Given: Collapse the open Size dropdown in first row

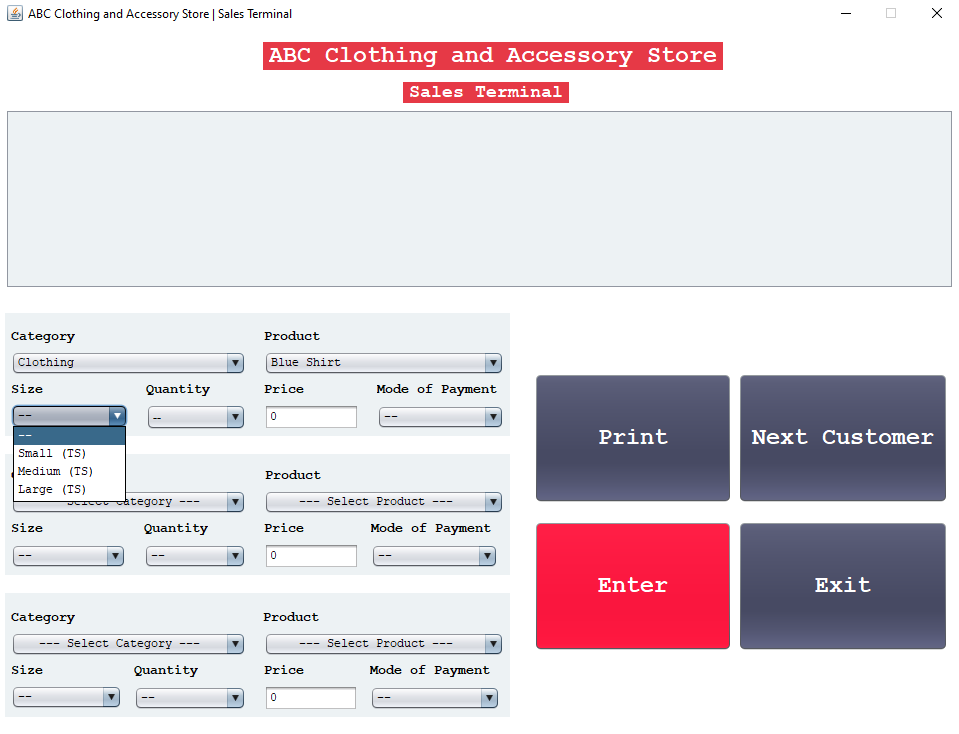Looking at the screenshot, I should tap(69, 416).
